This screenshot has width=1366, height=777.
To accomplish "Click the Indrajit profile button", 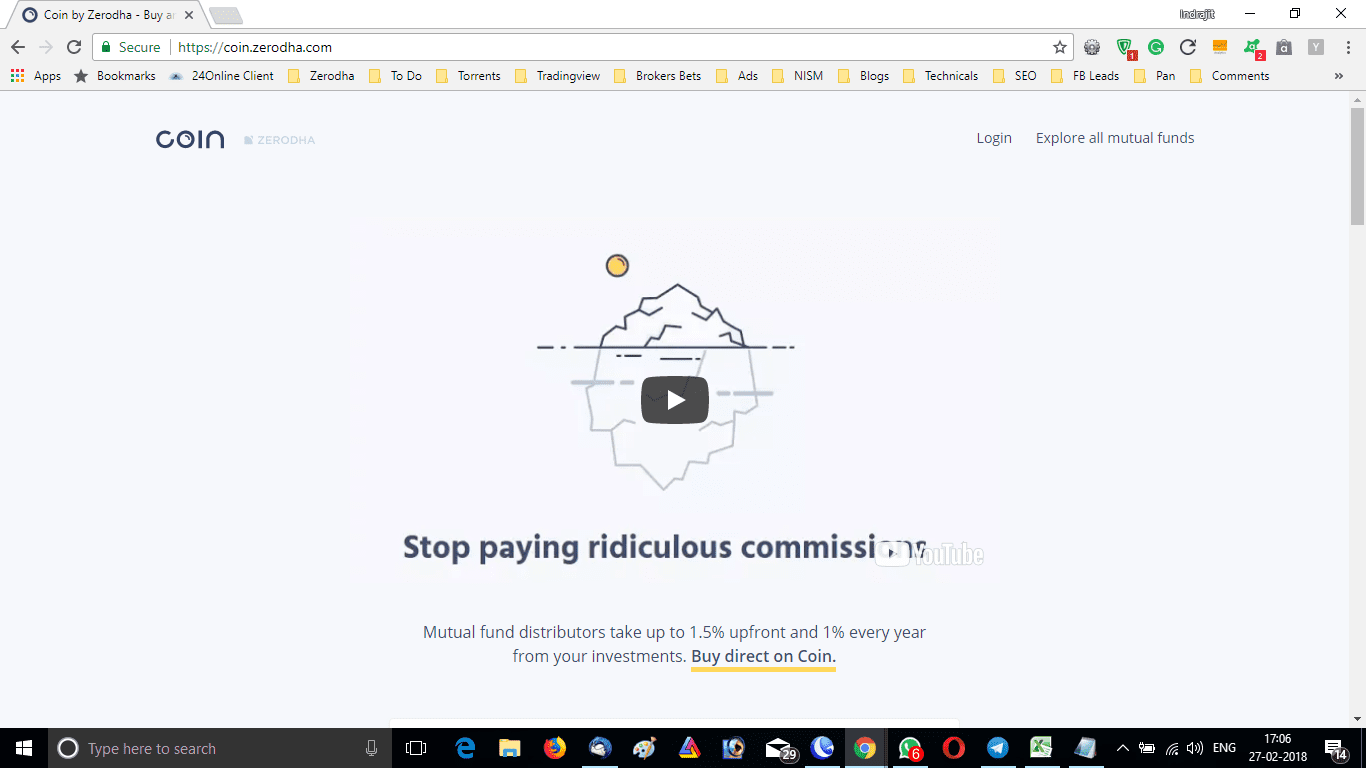I will [x=1197, y=13].
